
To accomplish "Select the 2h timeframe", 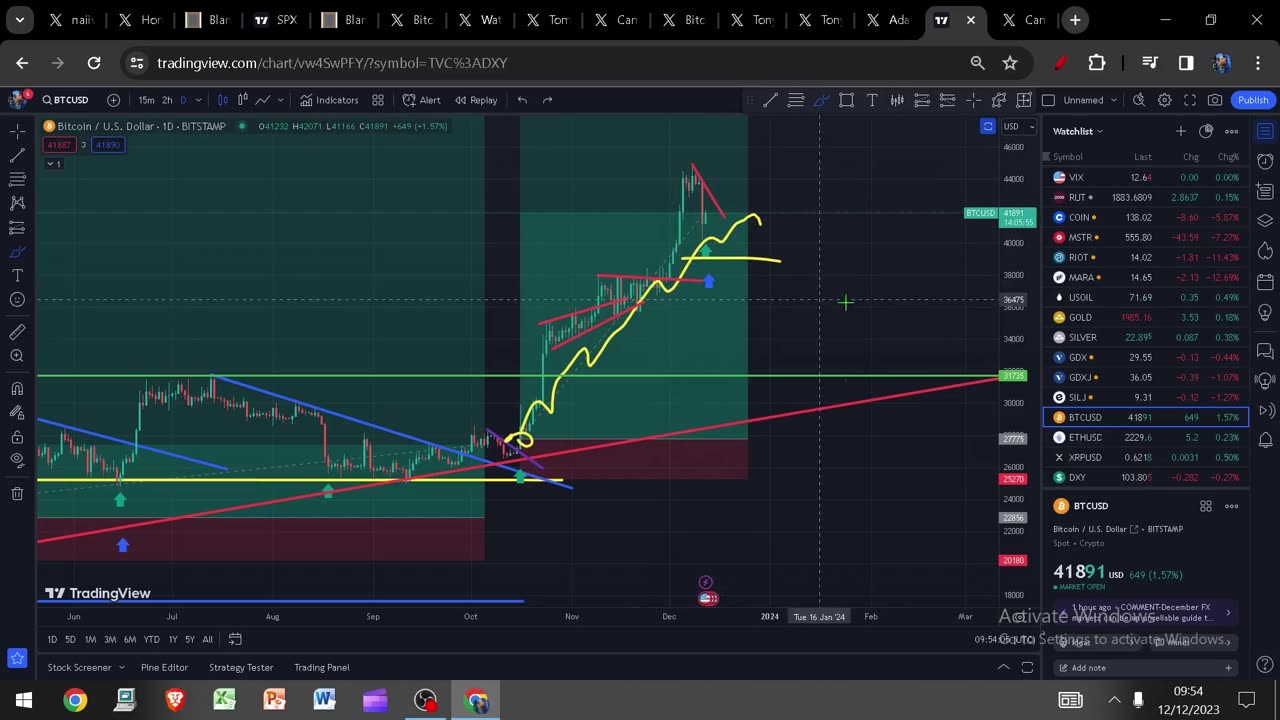I will tap(167, 100).
